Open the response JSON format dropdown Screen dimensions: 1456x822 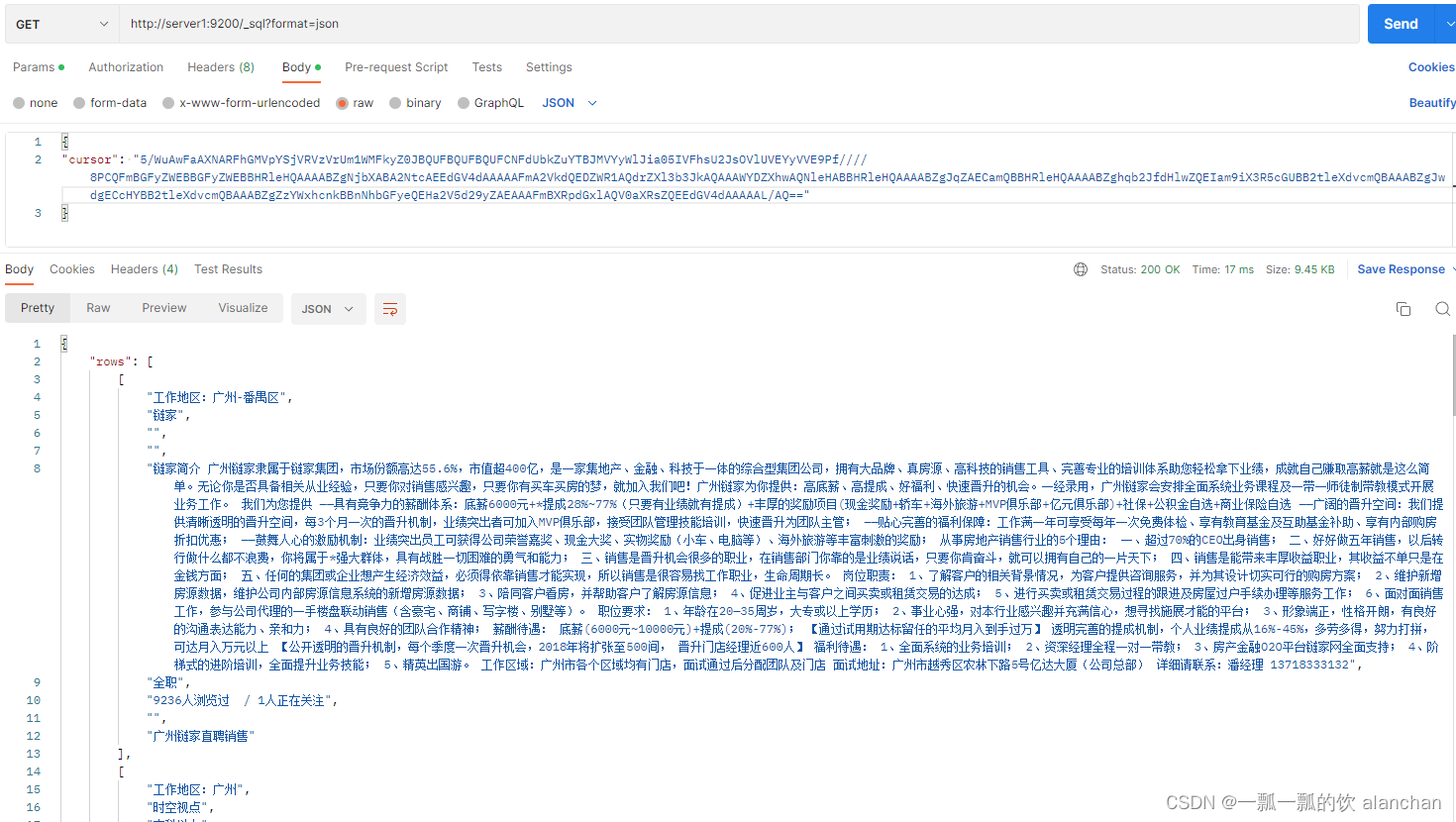click(x=328, y=309)
